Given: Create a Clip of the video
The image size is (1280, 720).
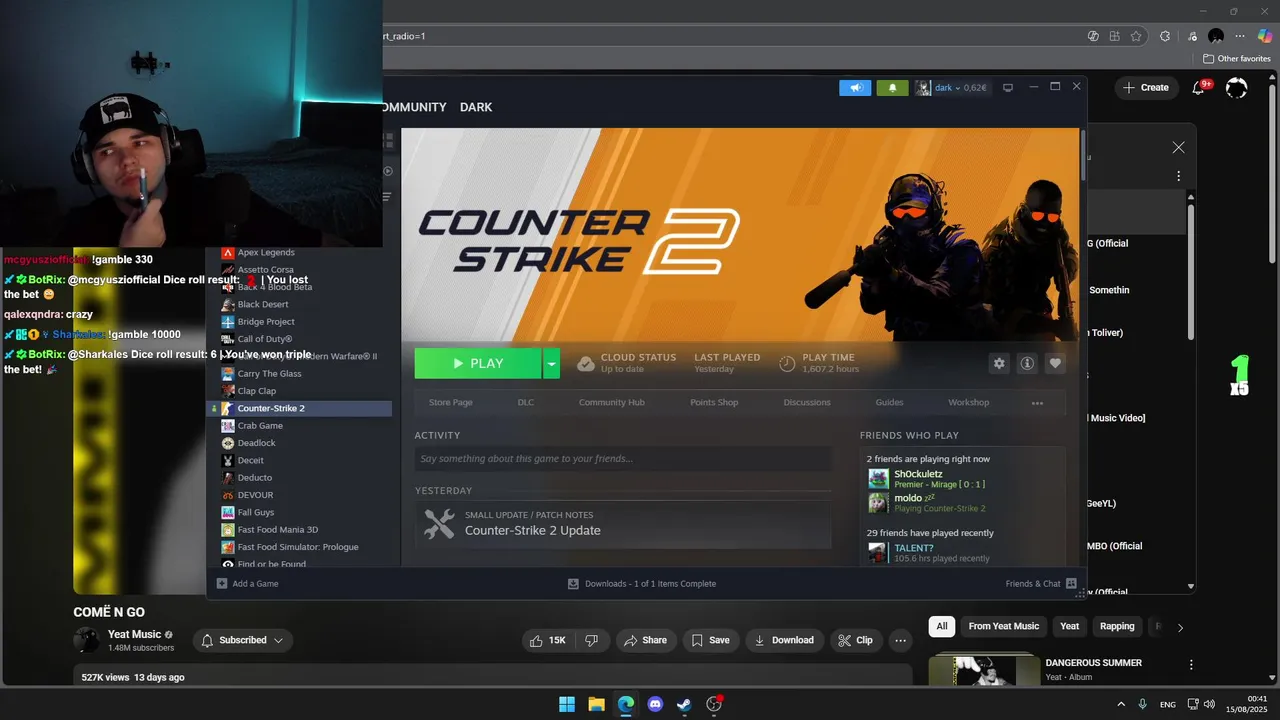Looking at the screenshot, I should pos(855,640).
